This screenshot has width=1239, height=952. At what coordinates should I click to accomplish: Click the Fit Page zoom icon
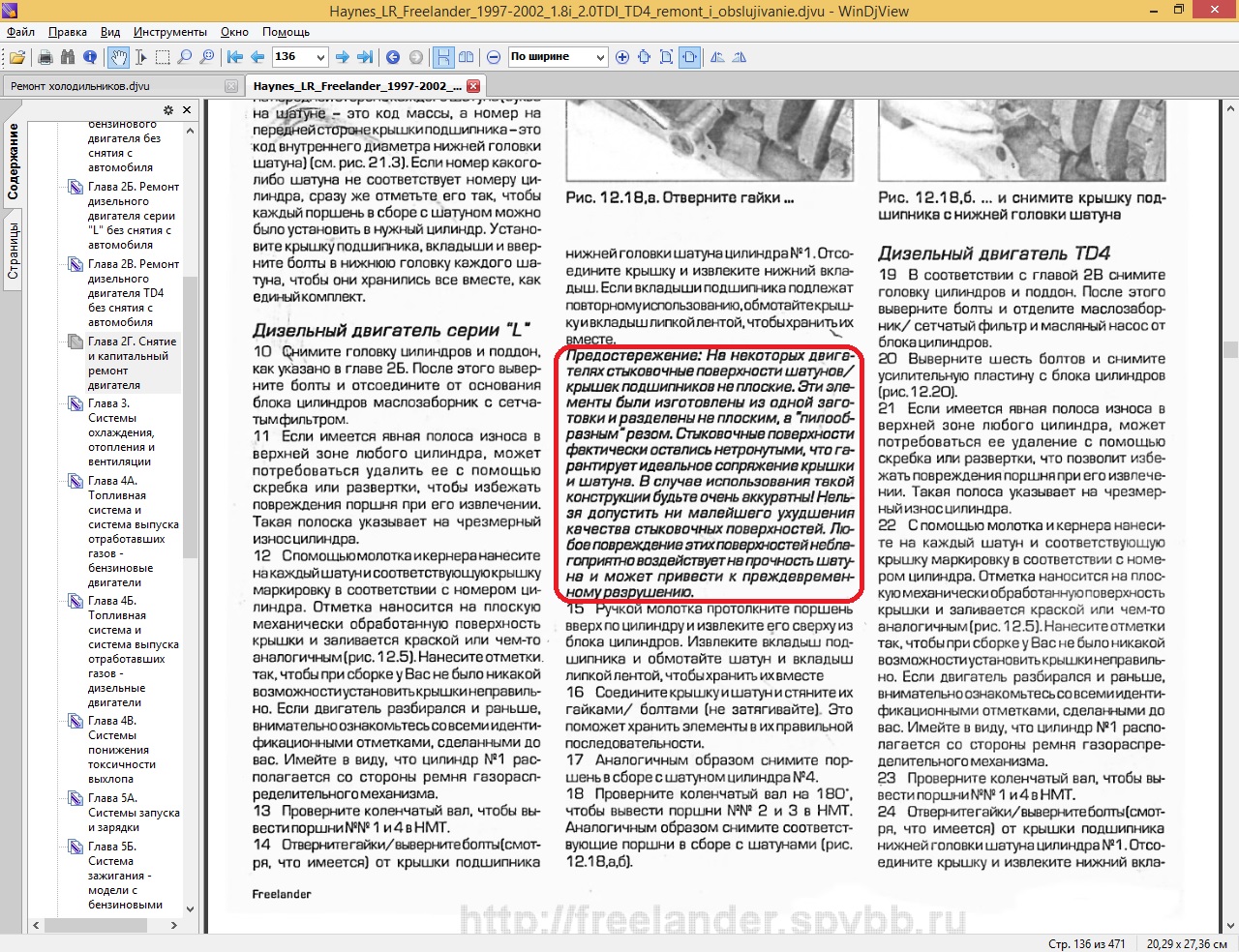tap(667, 57)
